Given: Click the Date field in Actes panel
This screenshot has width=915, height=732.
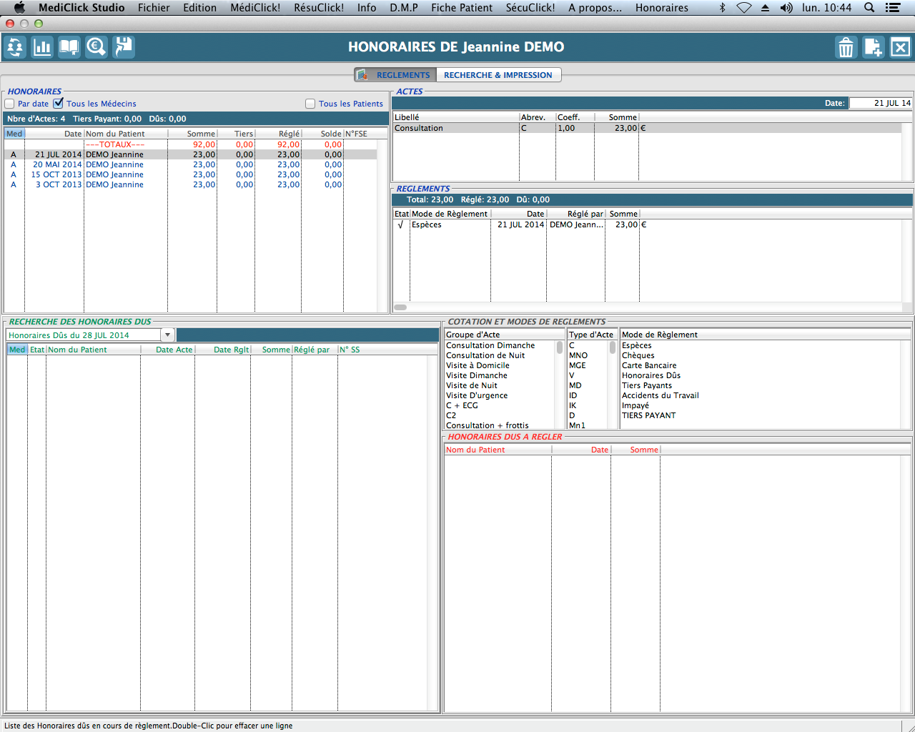Looking at the screenshot, I should pos(880,103).
